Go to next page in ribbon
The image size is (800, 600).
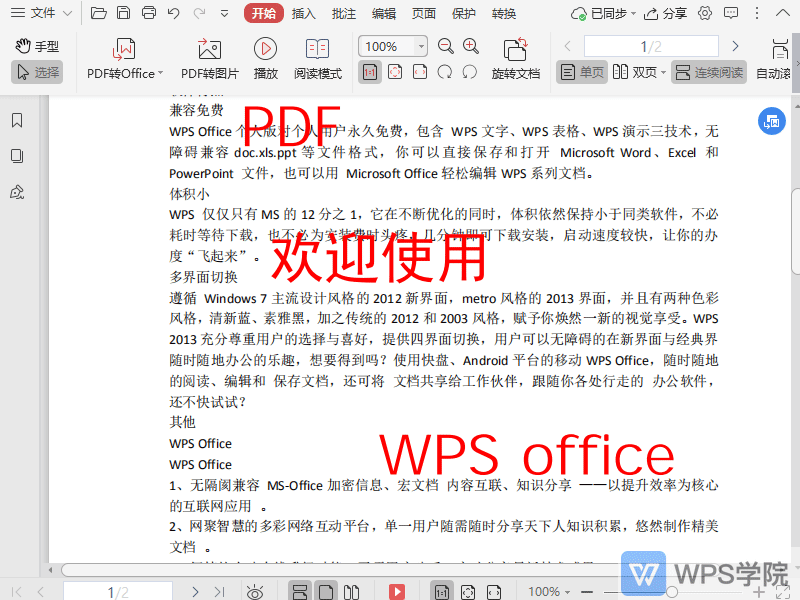point(735,46)
